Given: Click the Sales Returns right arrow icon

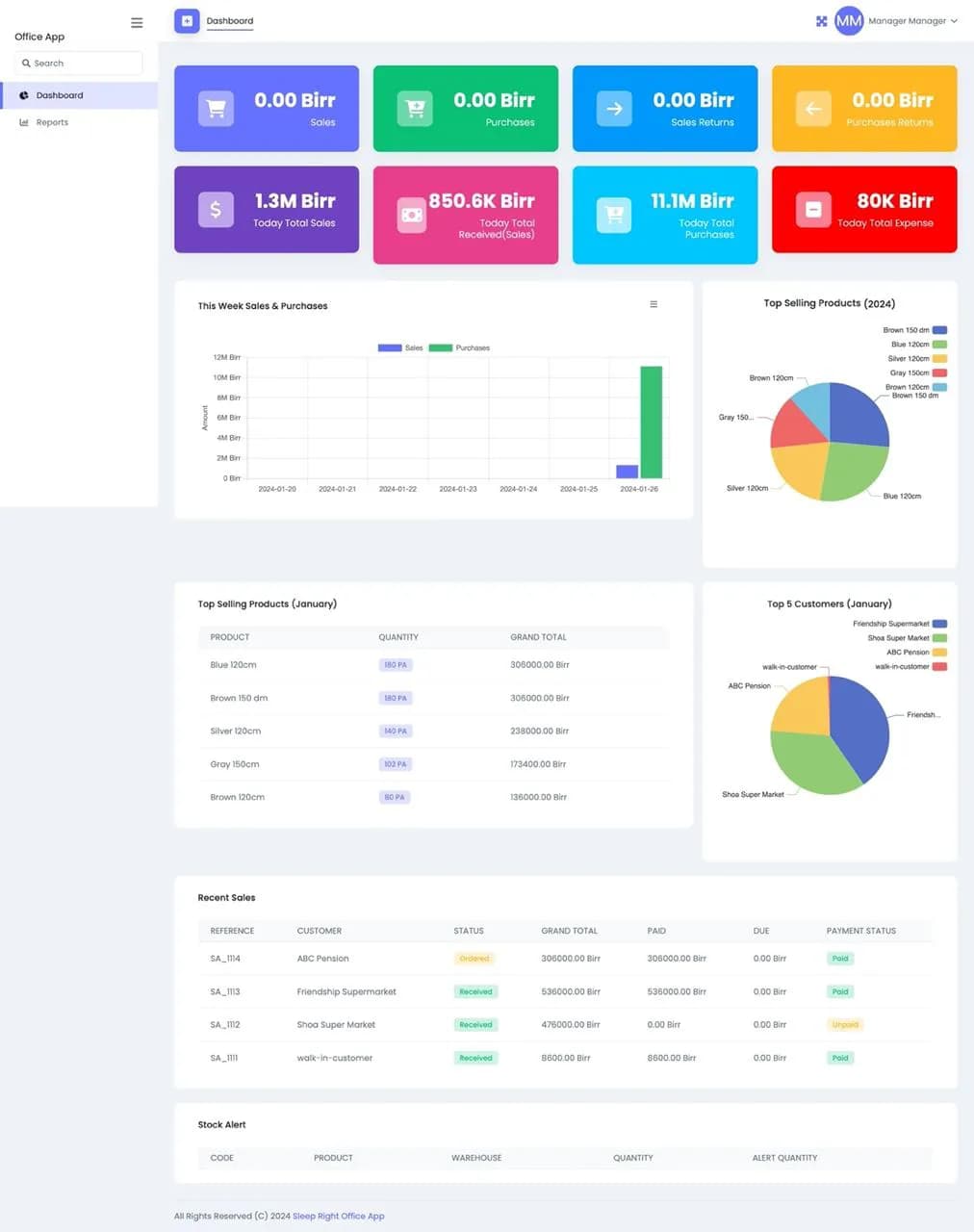Looking at the screenshot, I should [x=614, y=109].
